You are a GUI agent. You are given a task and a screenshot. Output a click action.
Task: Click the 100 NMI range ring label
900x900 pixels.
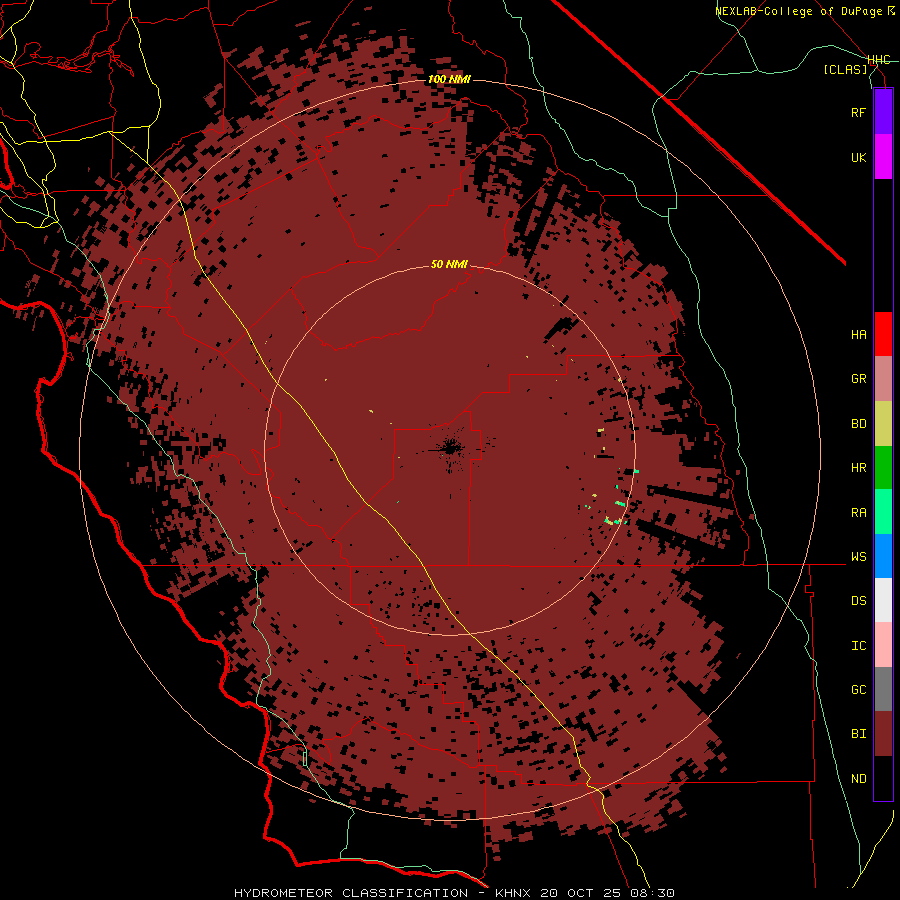449,79
